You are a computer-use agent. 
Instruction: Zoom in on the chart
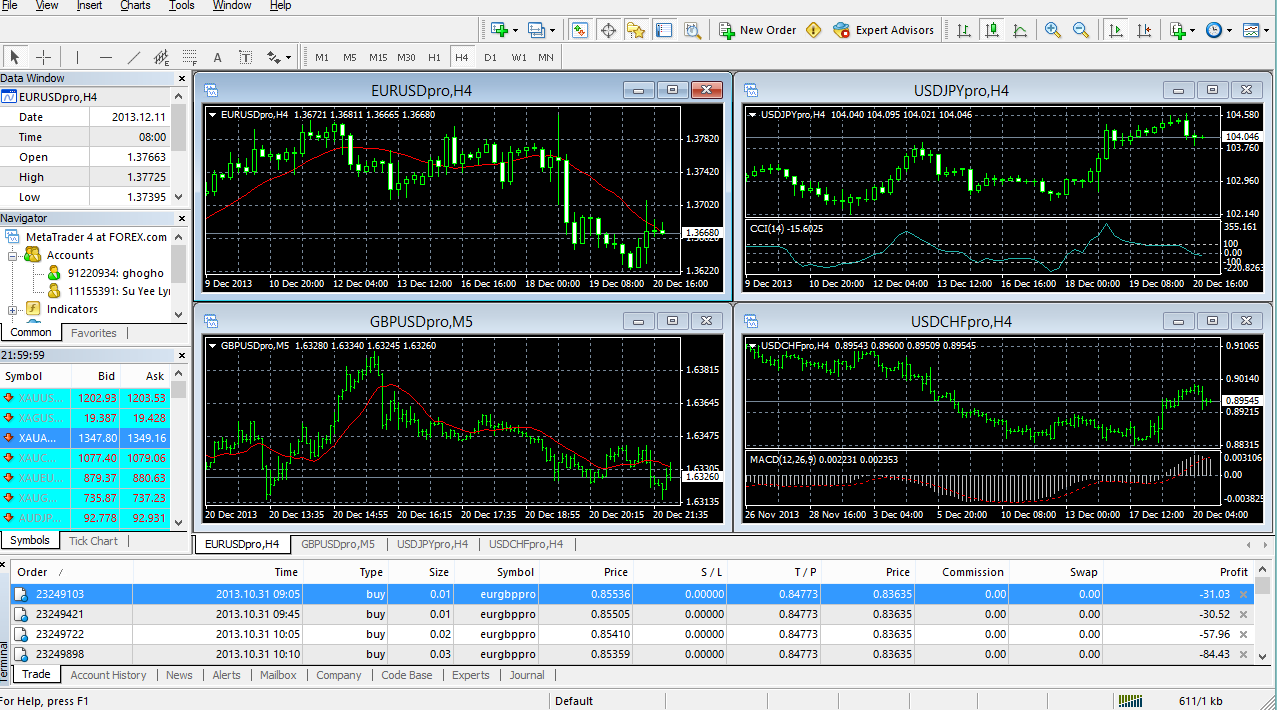[1053, 30]
